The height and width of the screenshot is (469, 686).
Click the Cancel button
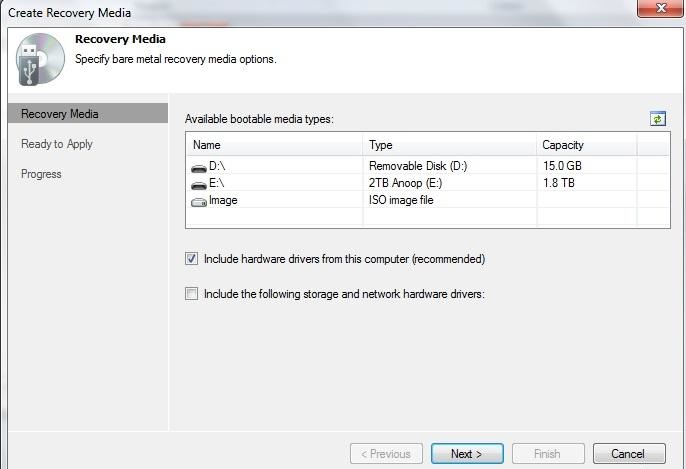[629, 453]
